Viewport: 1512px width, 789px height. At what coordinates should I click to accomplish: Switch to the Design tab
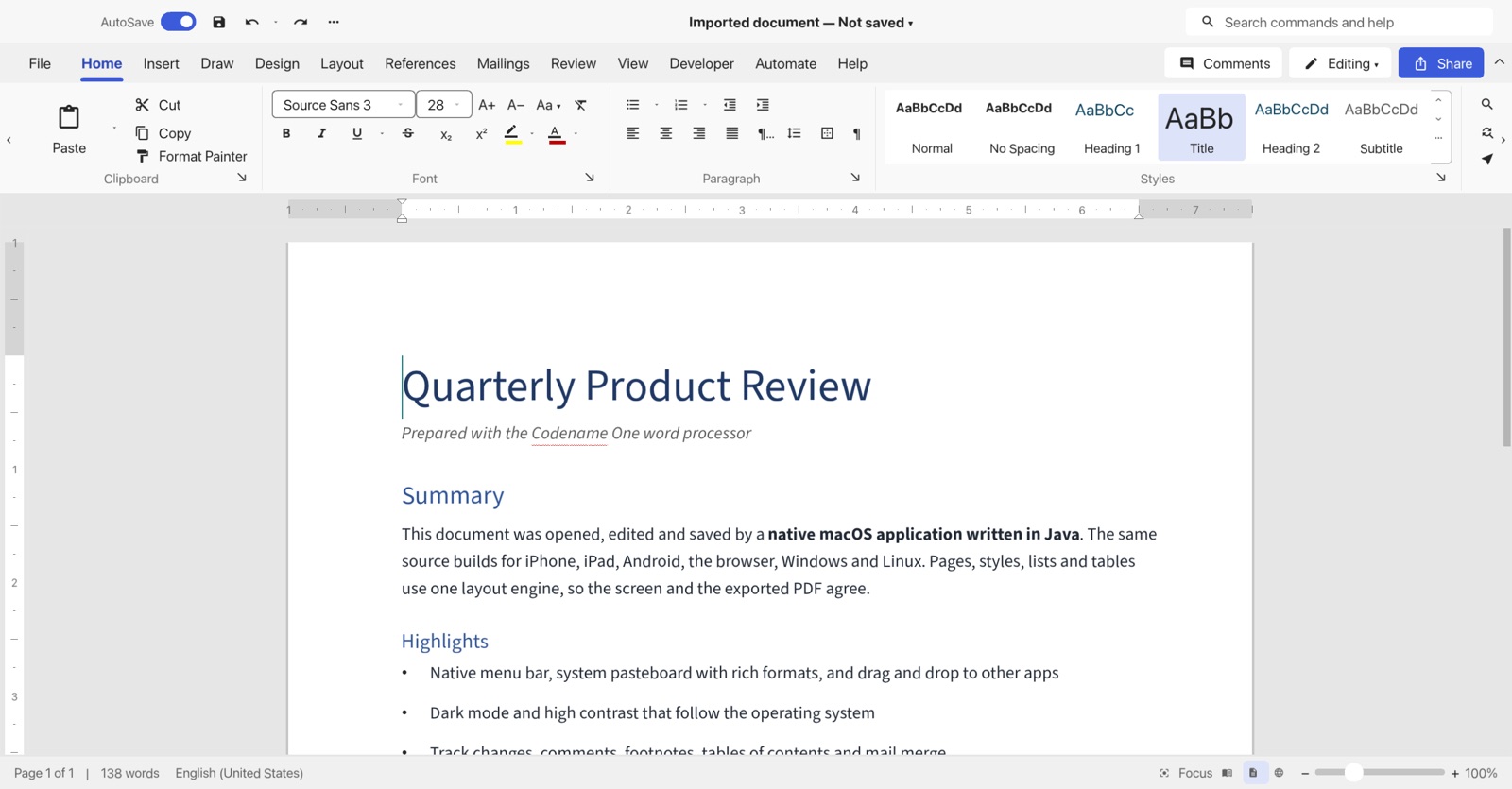(277, 63)
